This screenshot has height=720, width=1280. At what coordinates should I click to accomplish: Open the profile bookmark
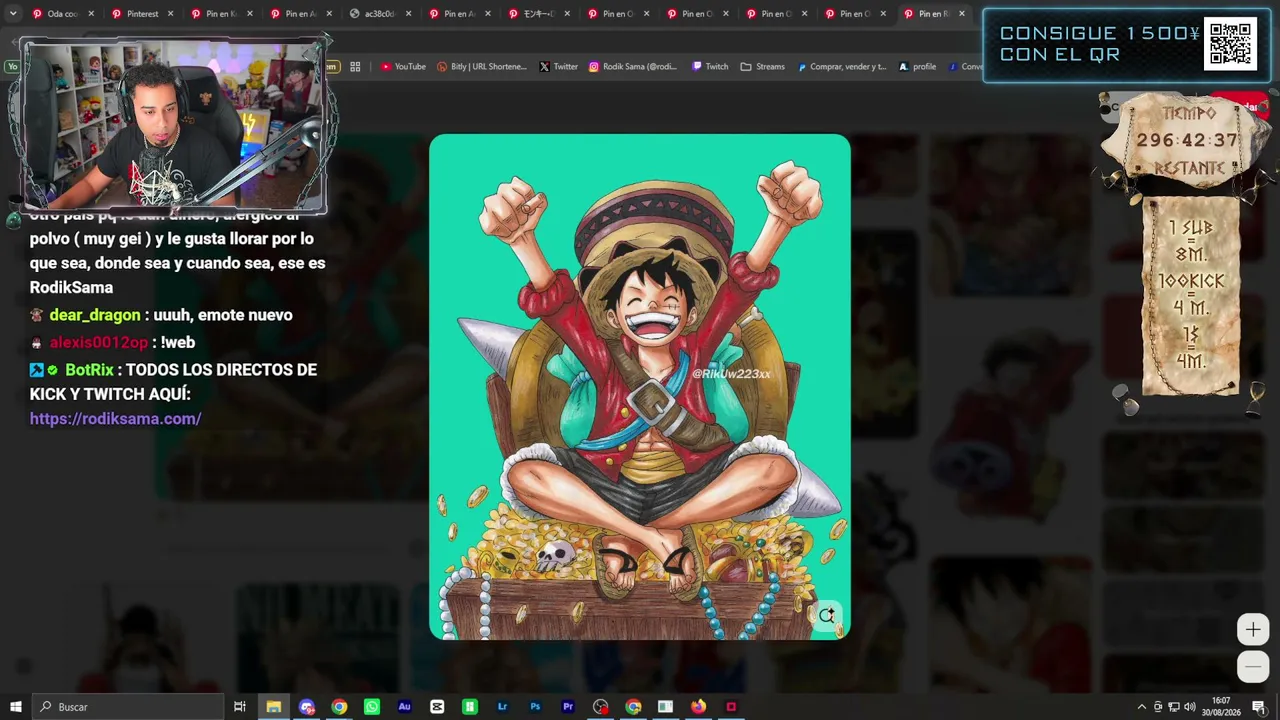917,67
